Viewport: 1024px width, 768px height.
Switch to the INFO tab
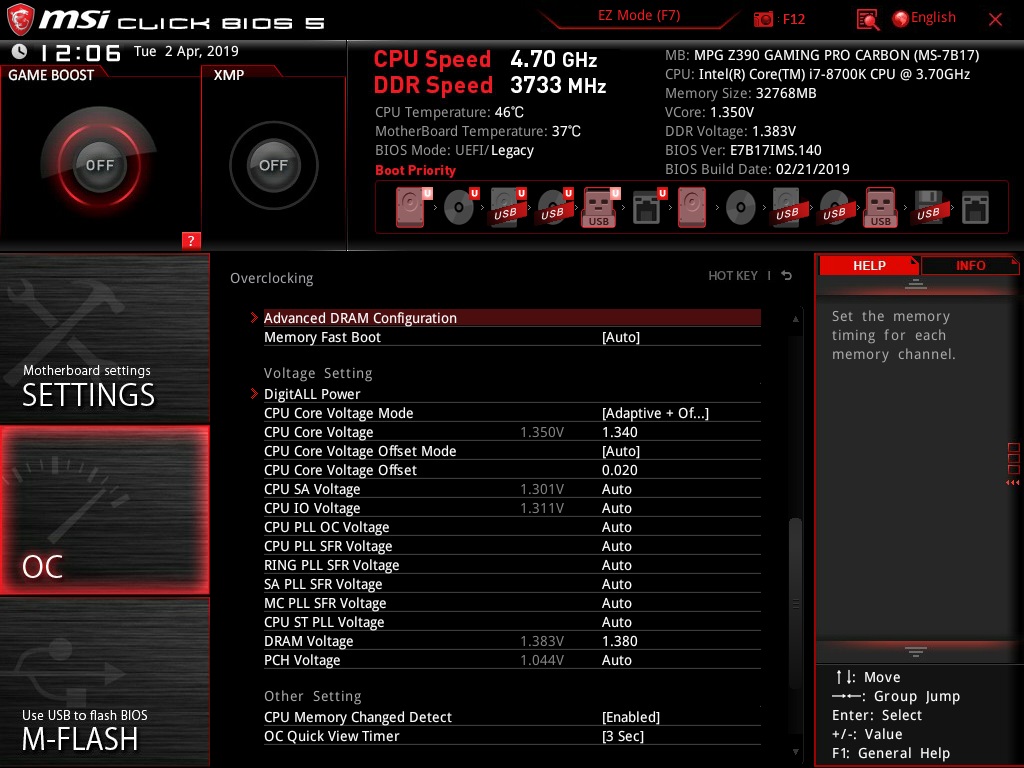pos(970,266)
